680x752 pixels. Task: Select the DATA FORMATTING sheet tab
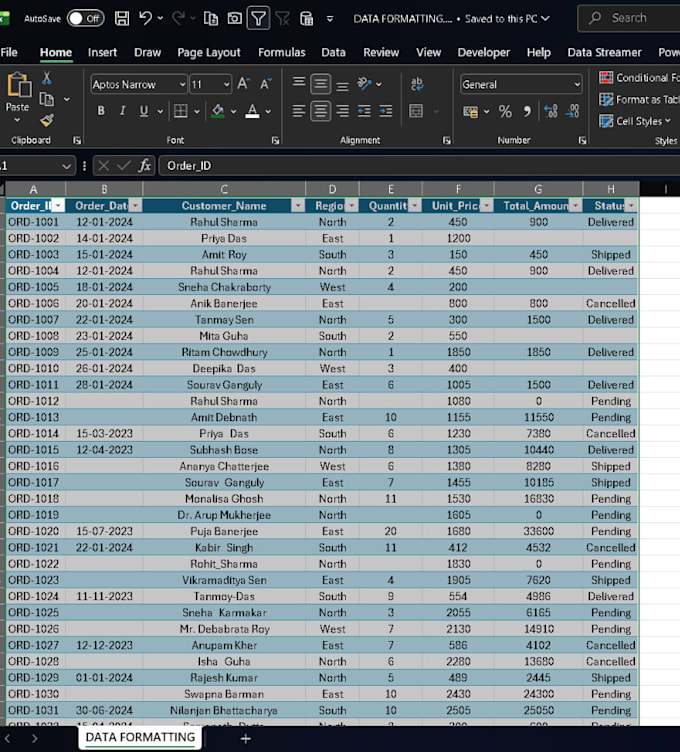(140, 737)
